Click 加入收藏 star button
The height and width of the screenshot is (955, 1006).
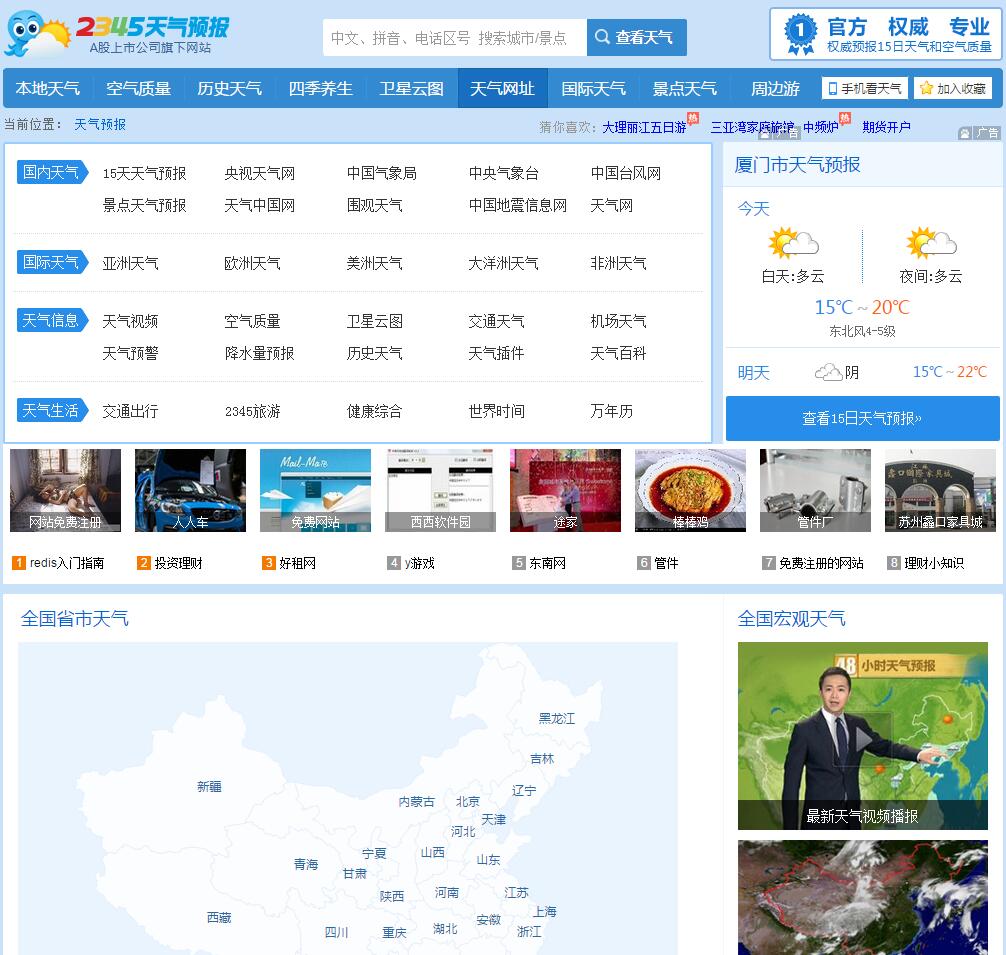tap(953, 88)
